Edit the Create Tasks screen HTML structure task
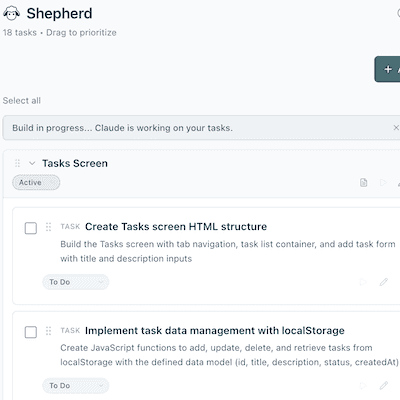The height and width of the screenshot is (400, 400). click(384, 282)
